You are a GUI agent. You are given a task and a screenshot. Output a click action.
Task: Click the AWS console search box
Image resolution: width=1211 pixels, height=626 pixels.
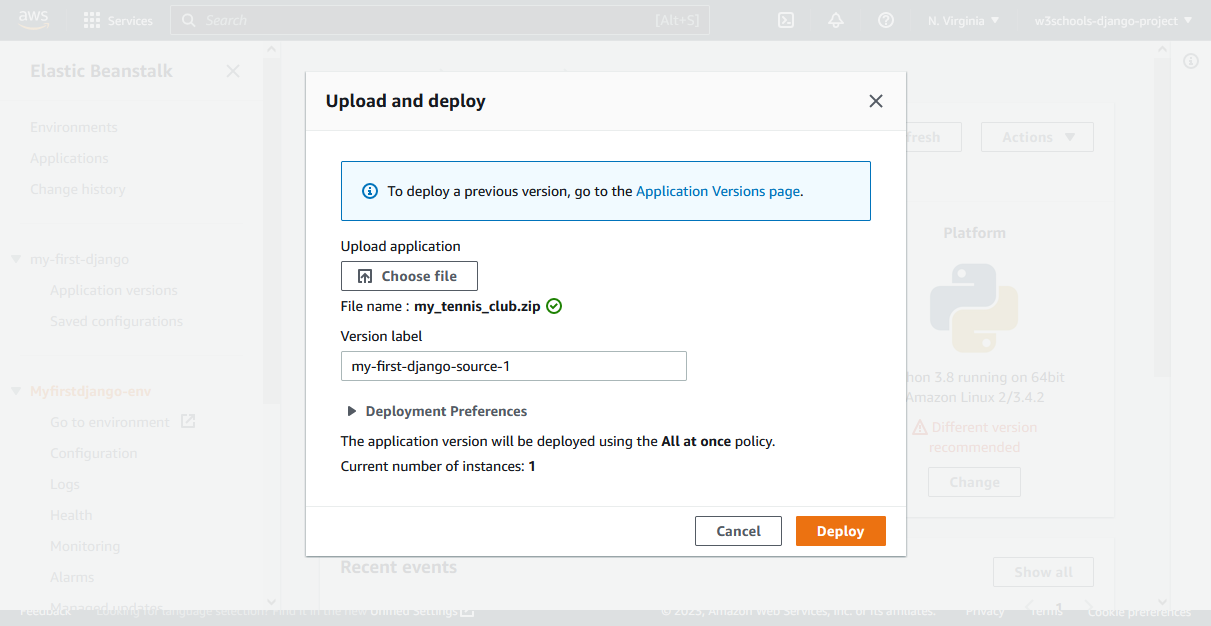tap(440, 20)
